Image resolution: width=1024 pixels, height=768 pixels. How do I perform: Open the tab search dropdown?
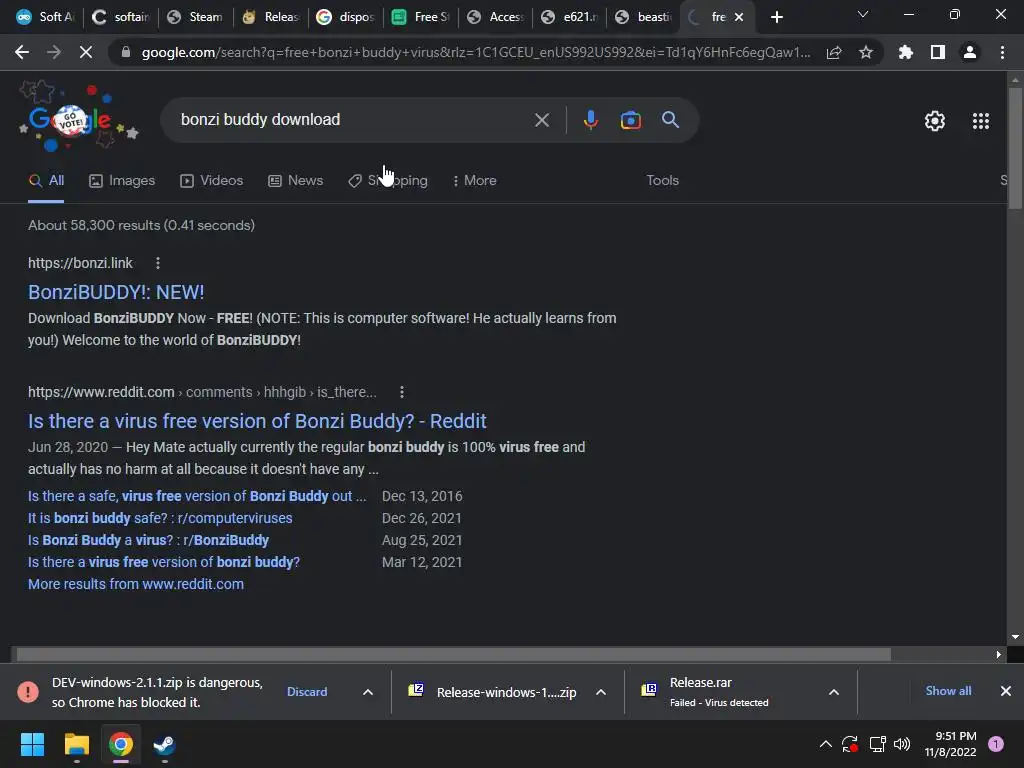pyautogui.click(x=863, y=14)
